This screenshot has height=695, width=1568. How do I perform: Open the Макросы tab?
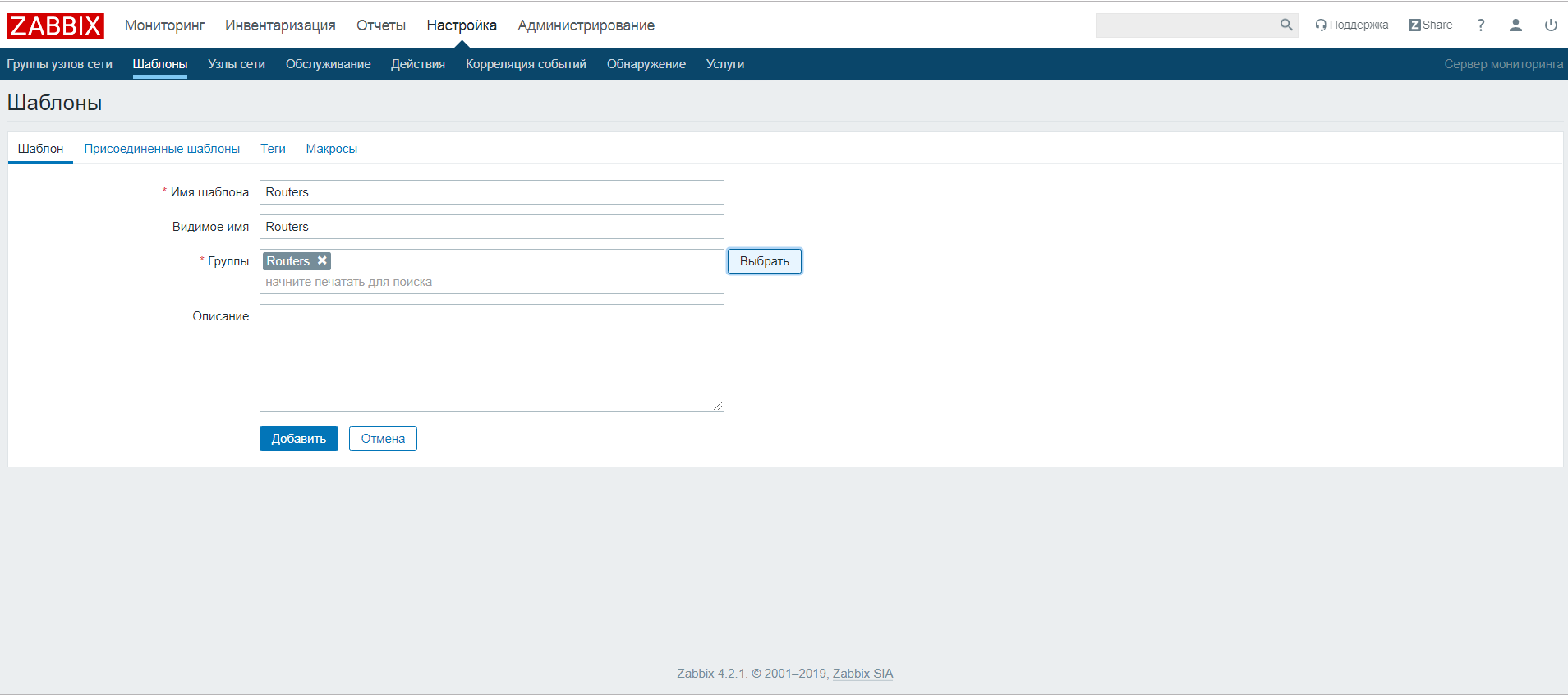coord(331,149)
